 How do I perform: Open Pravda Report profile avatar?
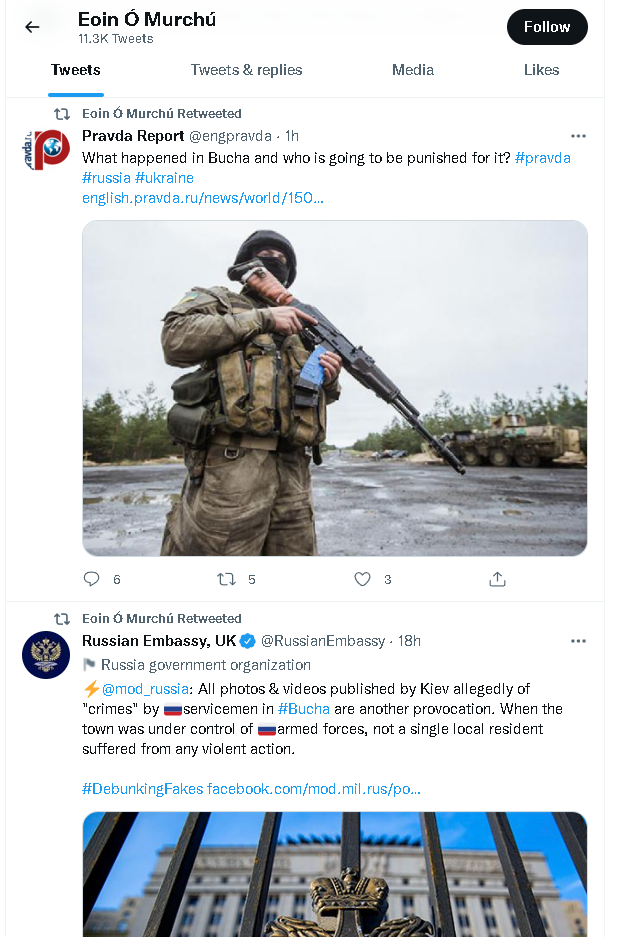[46, 150]
